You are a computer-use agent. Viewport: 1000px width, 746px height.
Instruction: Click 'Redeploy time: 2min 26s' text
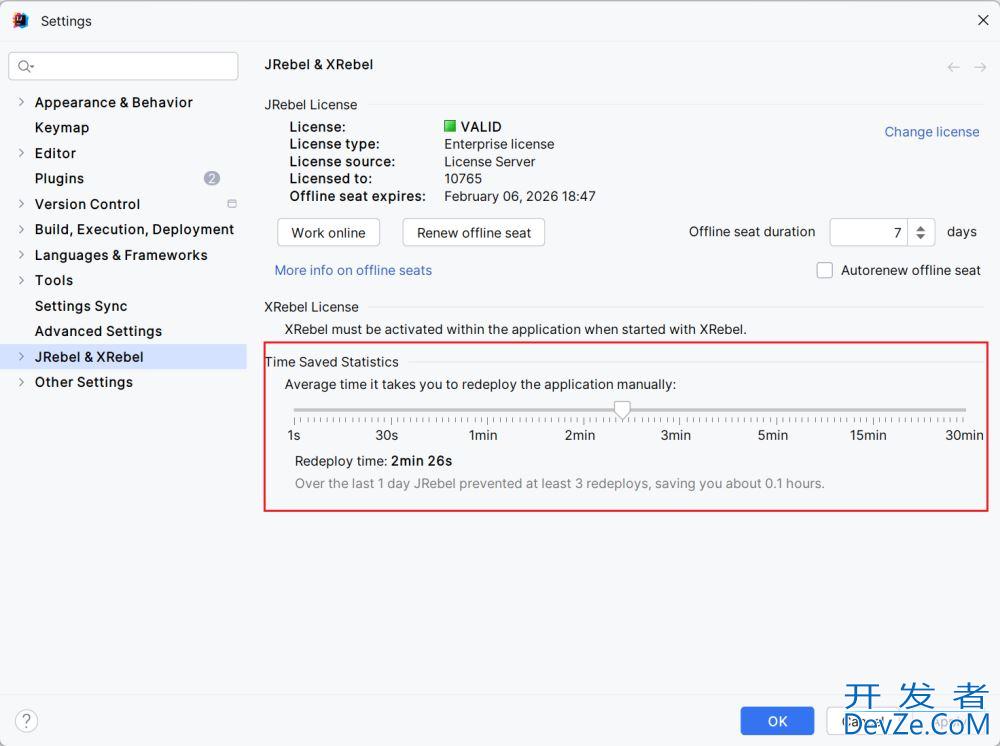[x=373, y=461]
